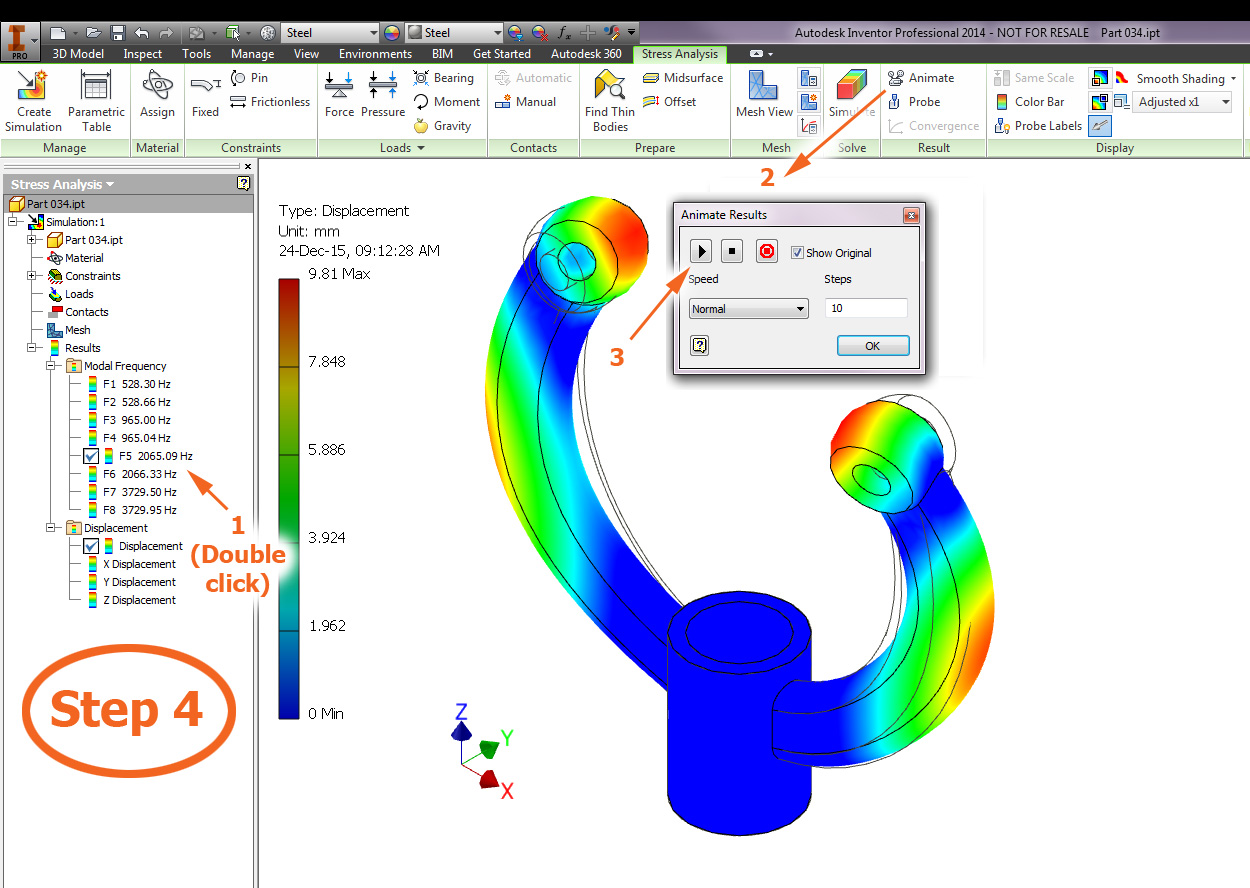Click the Offset tool

[670, 102]
